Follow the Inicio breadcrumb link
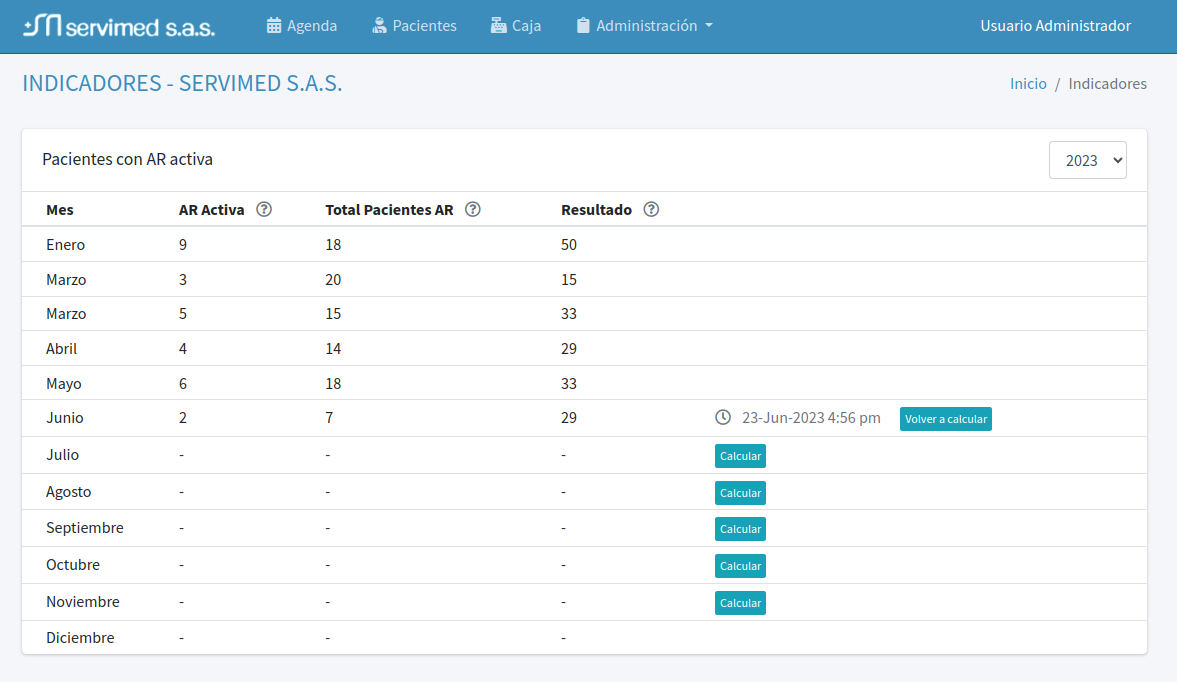 click(1028, 84)
